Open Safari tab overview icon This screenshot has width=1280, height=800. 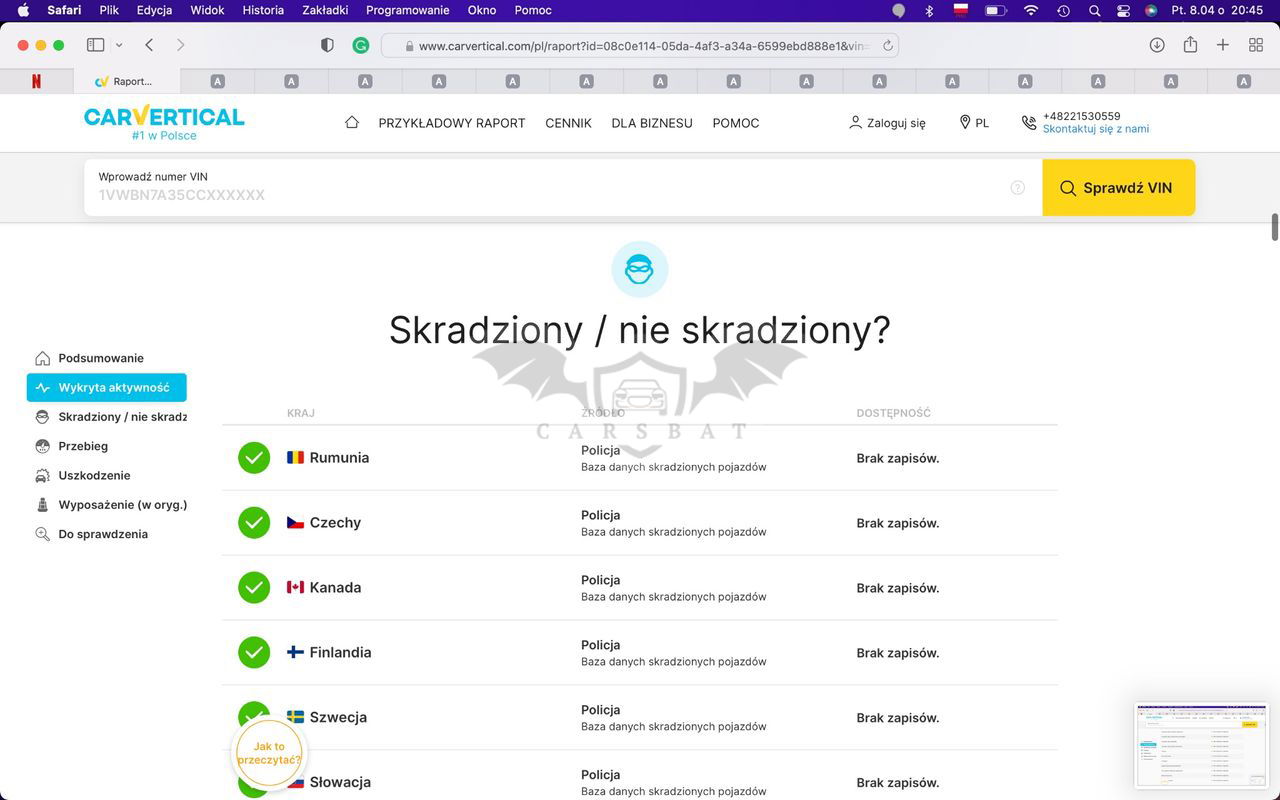1256,45
